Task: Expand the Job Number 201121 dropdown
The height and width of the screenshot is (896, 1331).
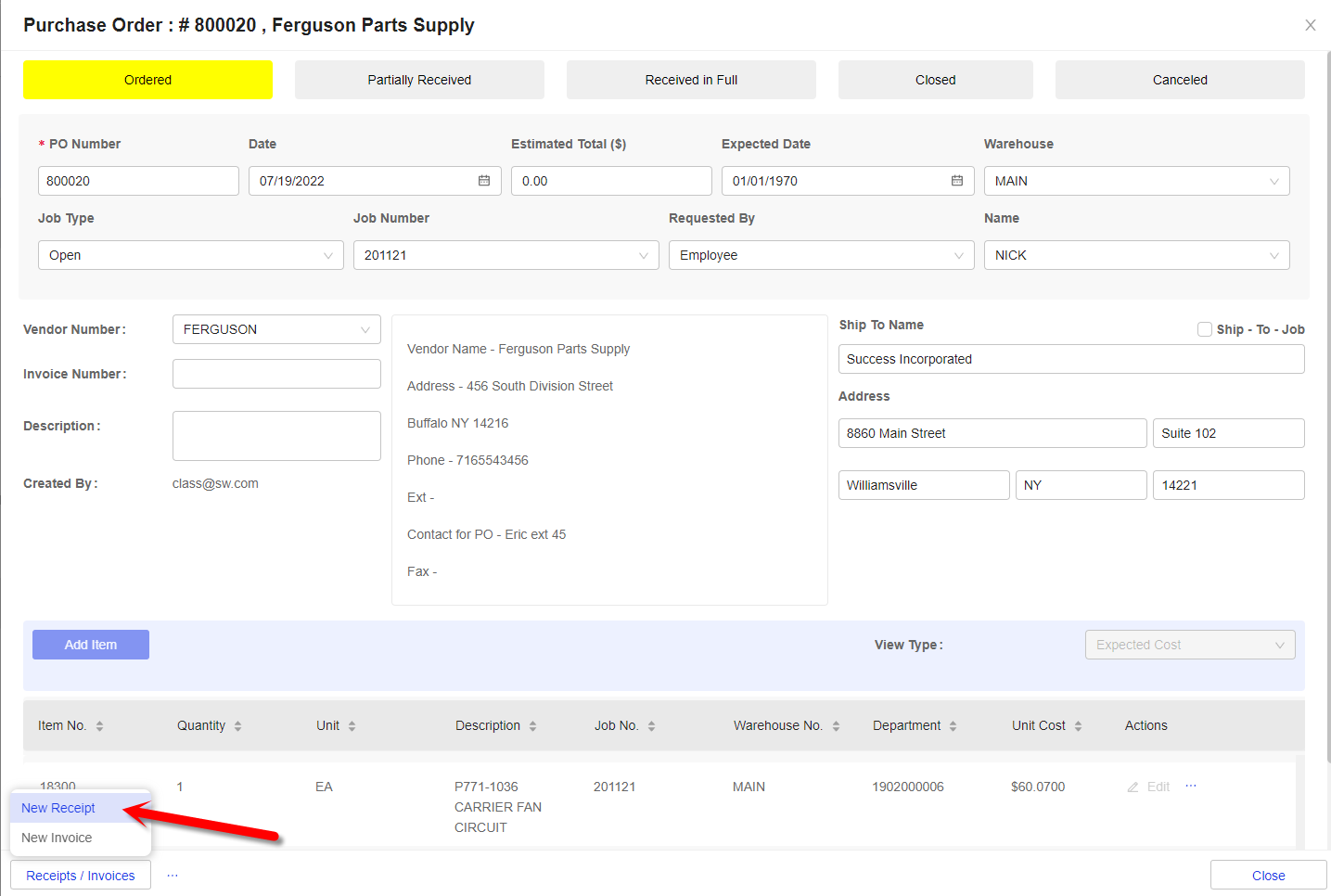Action: [x=506, y=255]
